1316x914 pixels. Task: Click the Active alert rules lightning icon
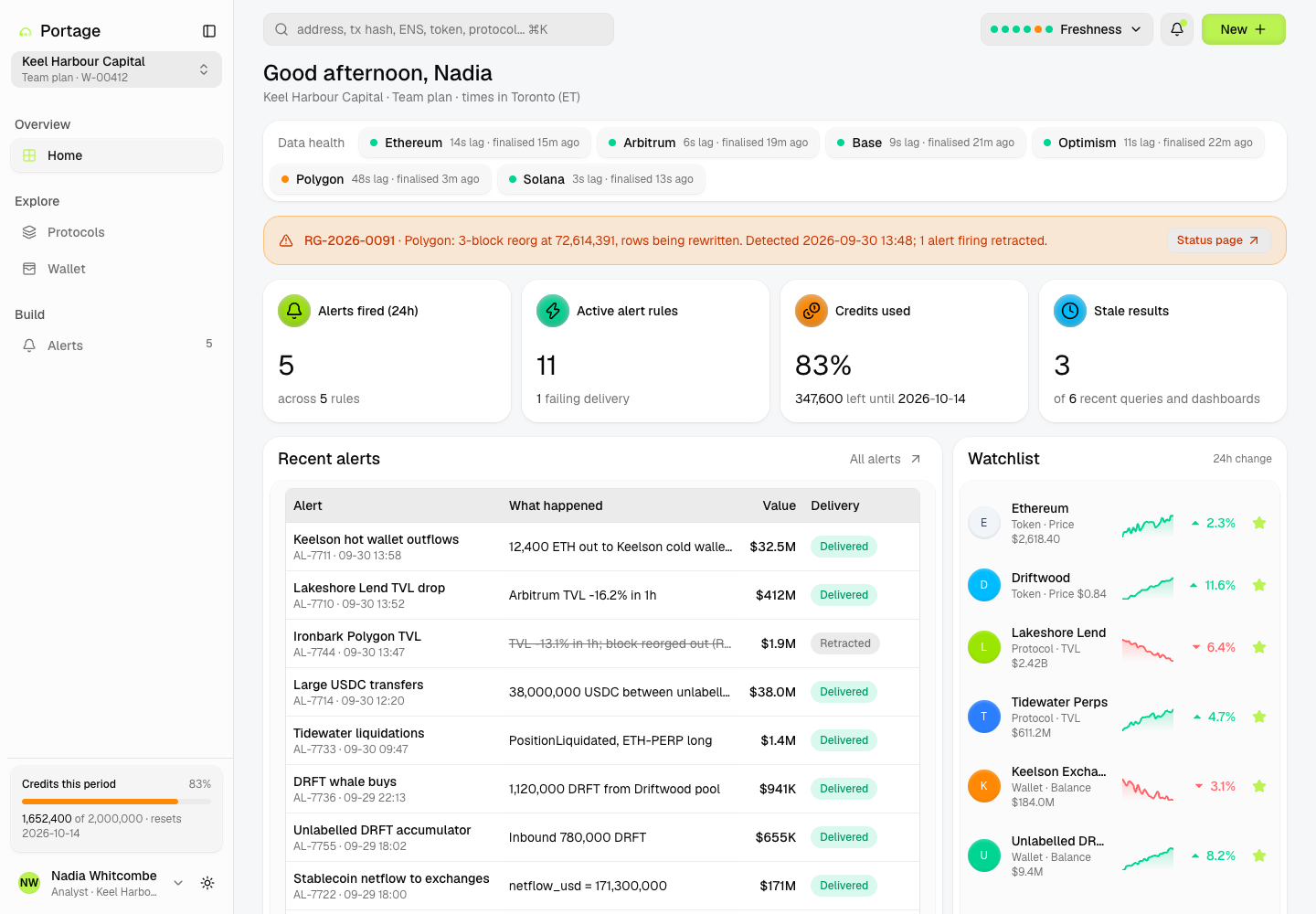(553, 311)
